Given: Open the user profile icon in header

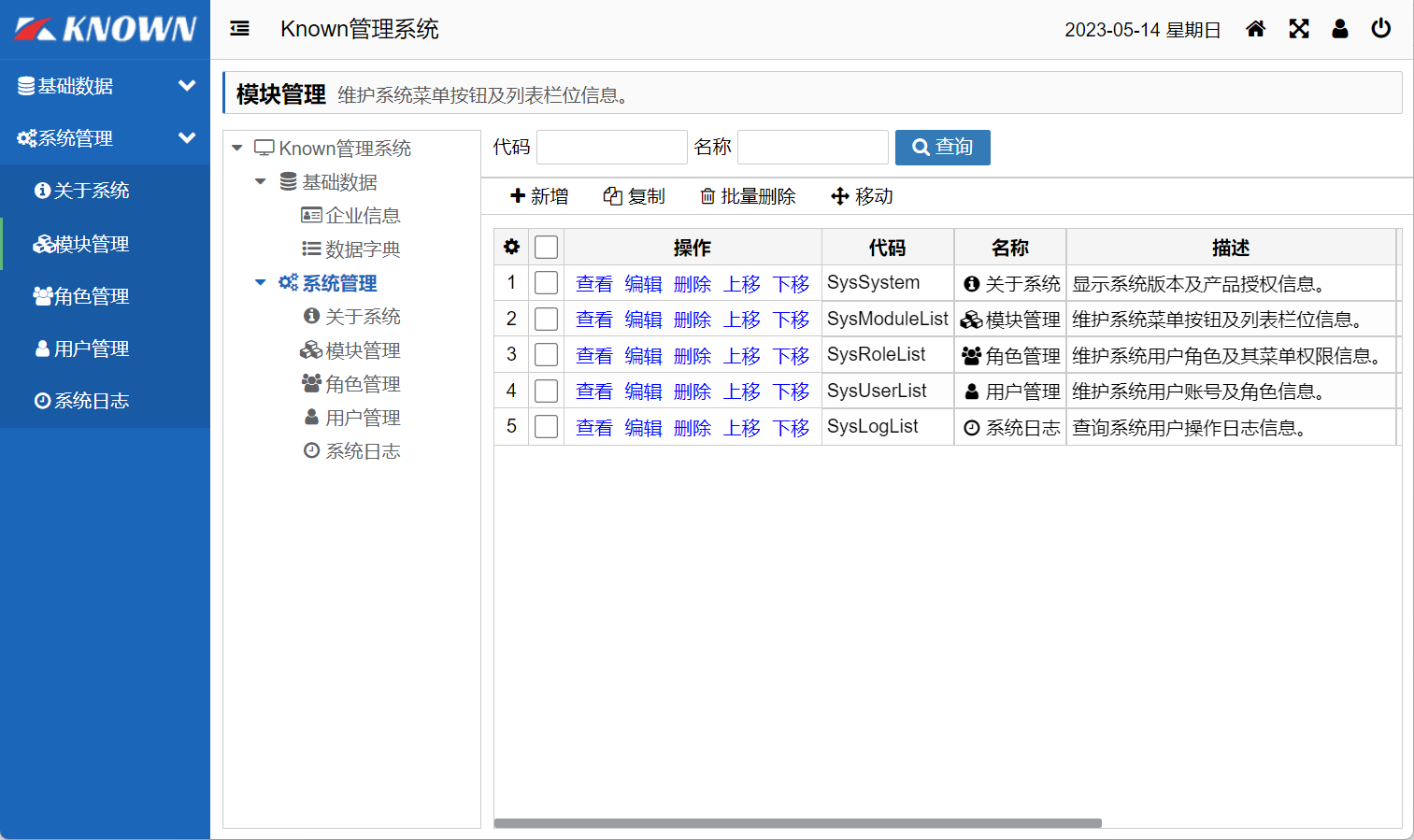Looking at the screenshot, I should tap(1340, 29).
